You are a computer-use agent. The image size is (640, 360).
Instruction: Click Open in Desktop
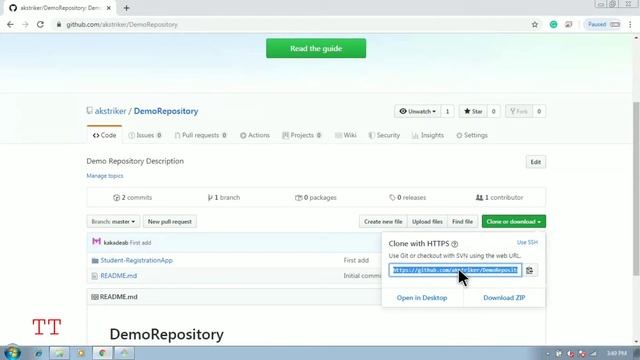click(422, 298)
